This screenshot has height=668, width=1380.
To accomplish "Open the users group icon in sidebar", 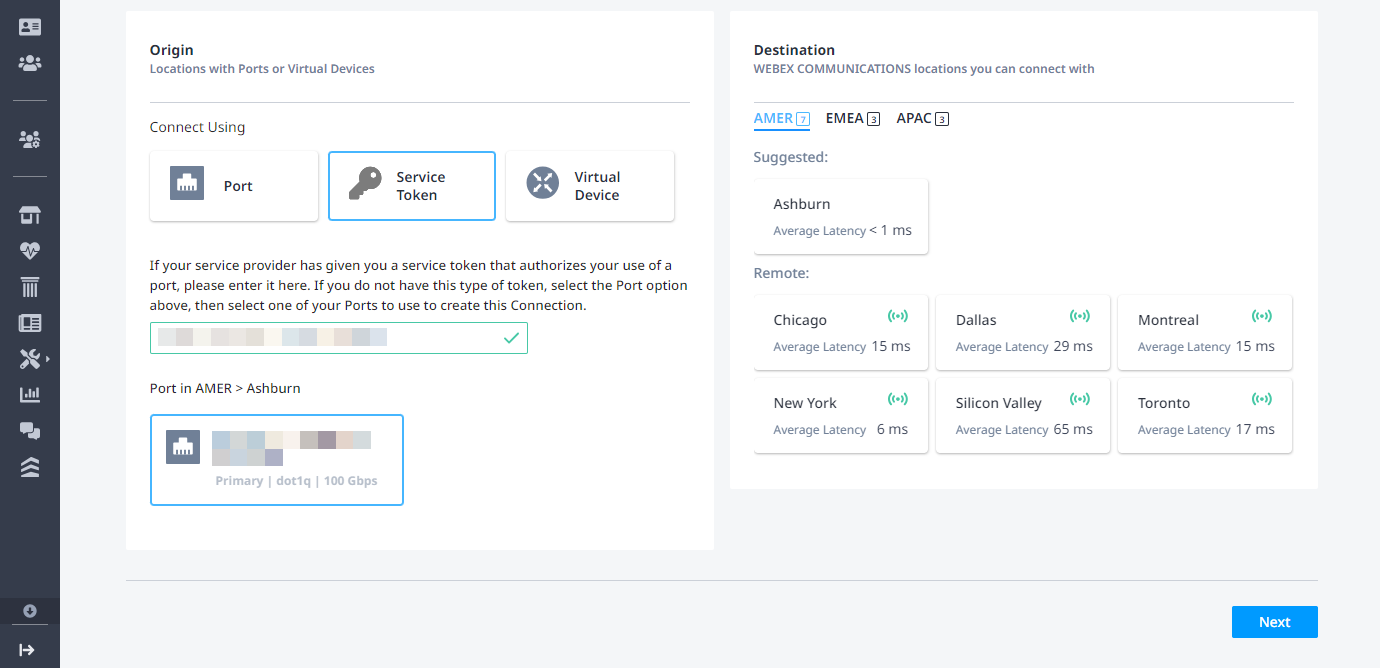I will (x=30, y=64).
